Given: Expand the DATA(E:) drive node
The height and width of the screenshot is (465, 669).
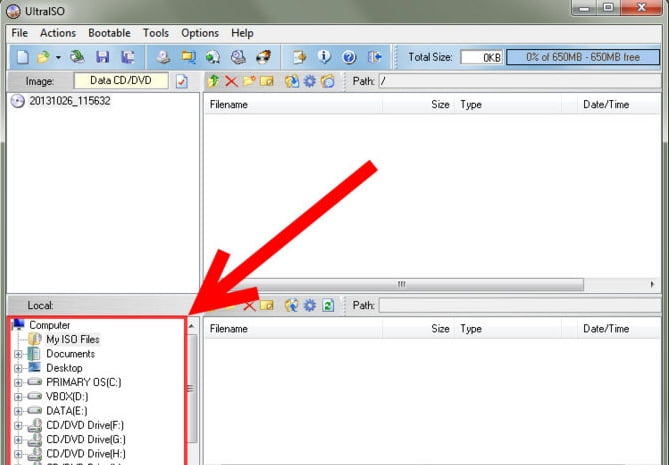Looking at the screenshot, I should pos(18,411).
